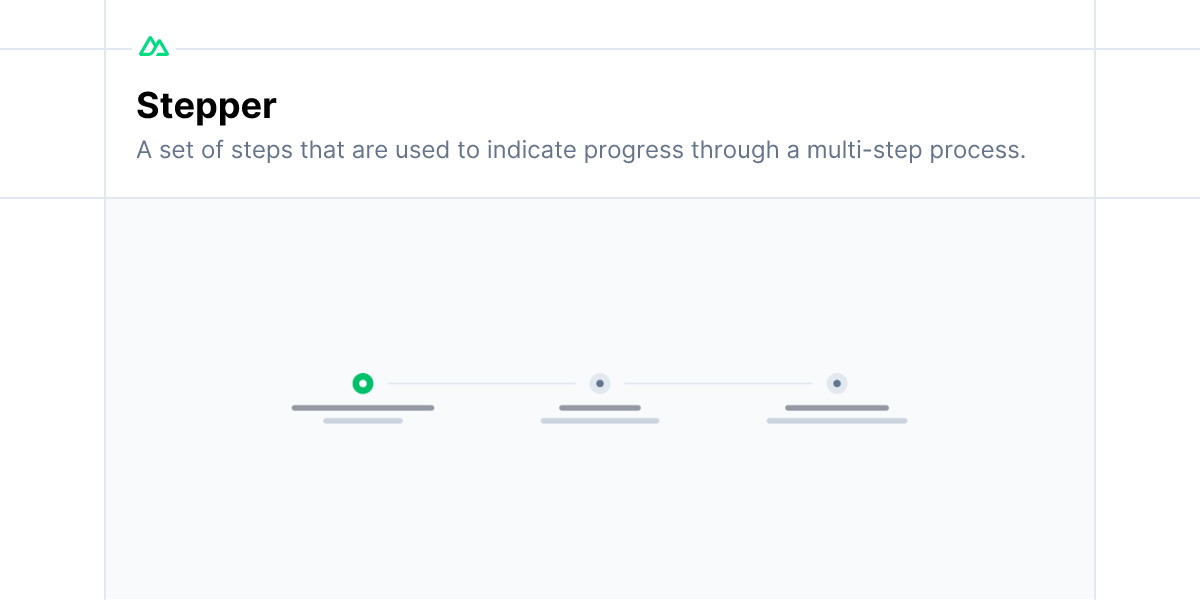Screen dimensions: 1200x600
Task: Click the connector line between steps two and three
Action: (718, 383)
